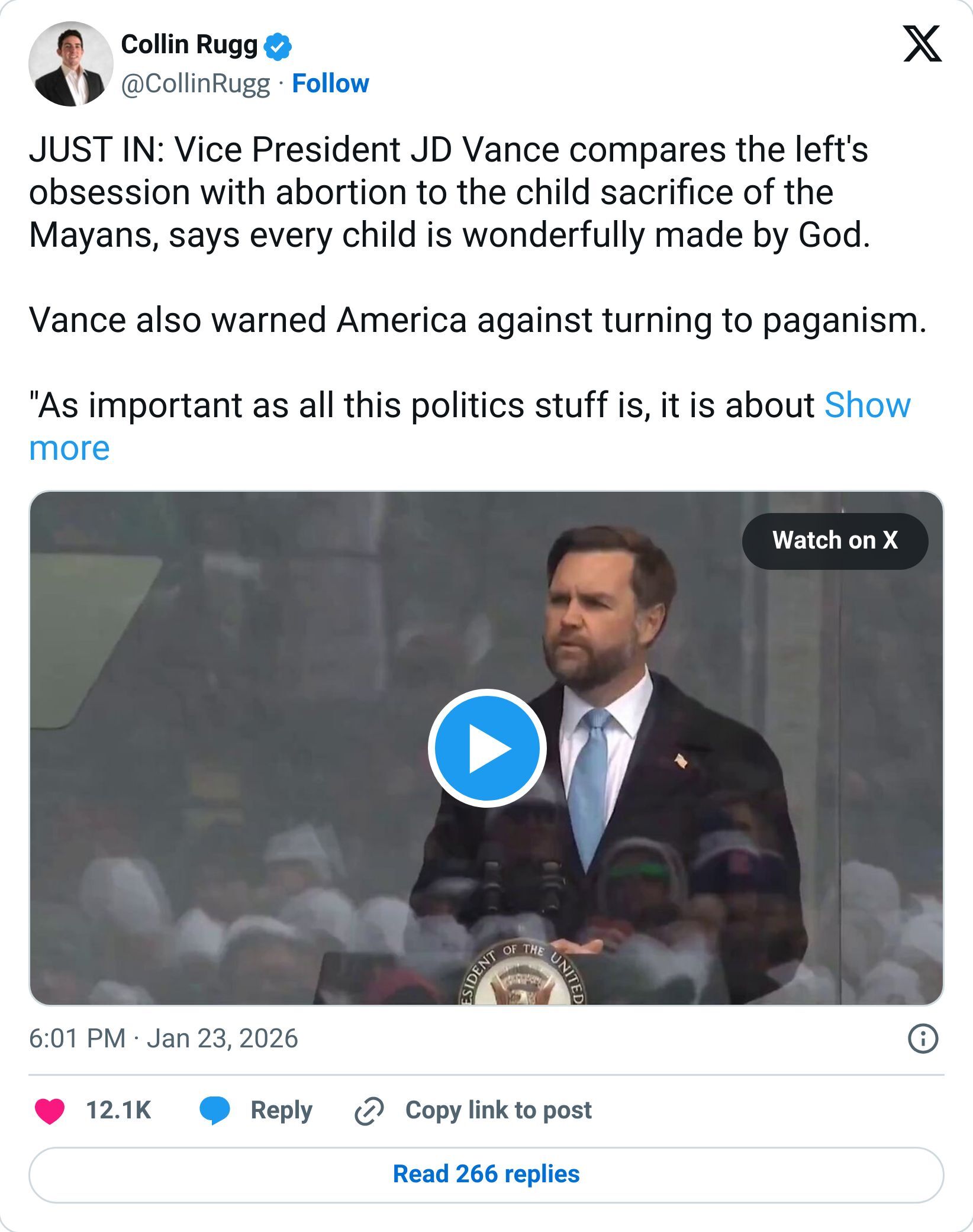Screen dimensions: 973x1232
Task: Select the @CollinRugg handle
Action: coord(195,83)
